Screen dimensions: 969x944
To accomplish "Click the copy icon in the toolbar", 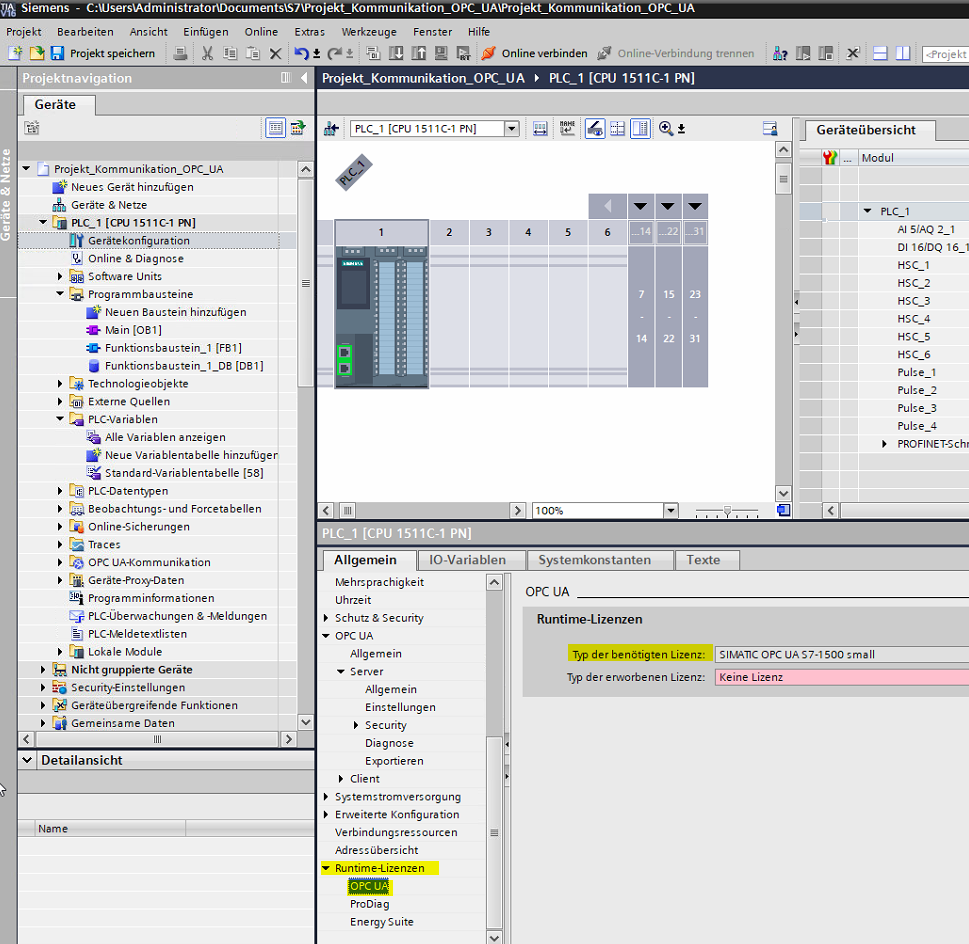I will click(x=230, y=54).
